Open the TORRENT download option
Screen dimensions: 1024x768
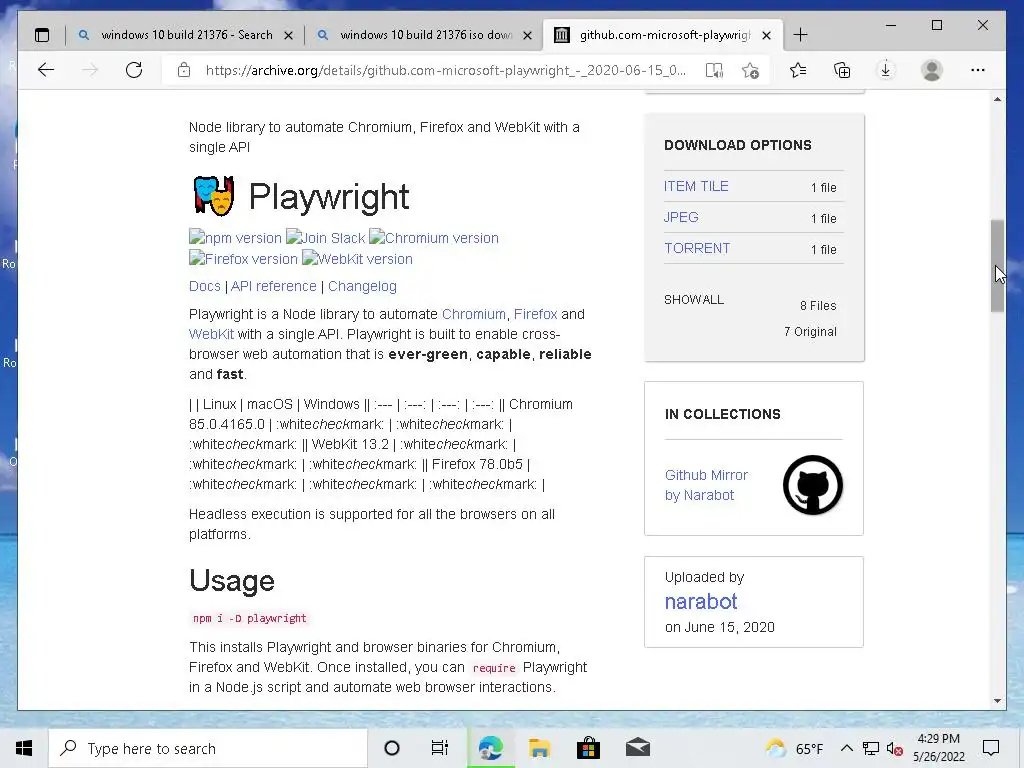pos(697,248)
